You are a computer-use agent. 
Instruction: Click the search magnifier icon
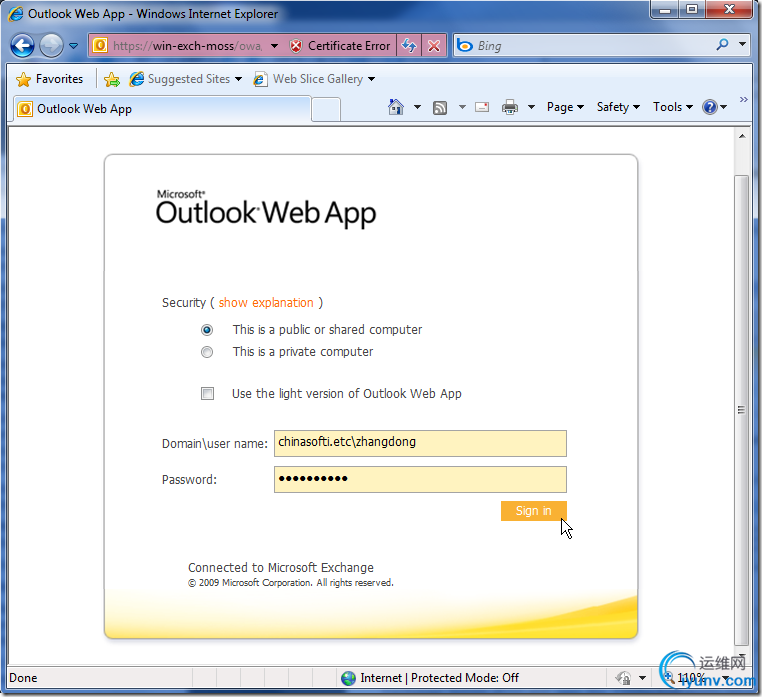click(723, 45)
